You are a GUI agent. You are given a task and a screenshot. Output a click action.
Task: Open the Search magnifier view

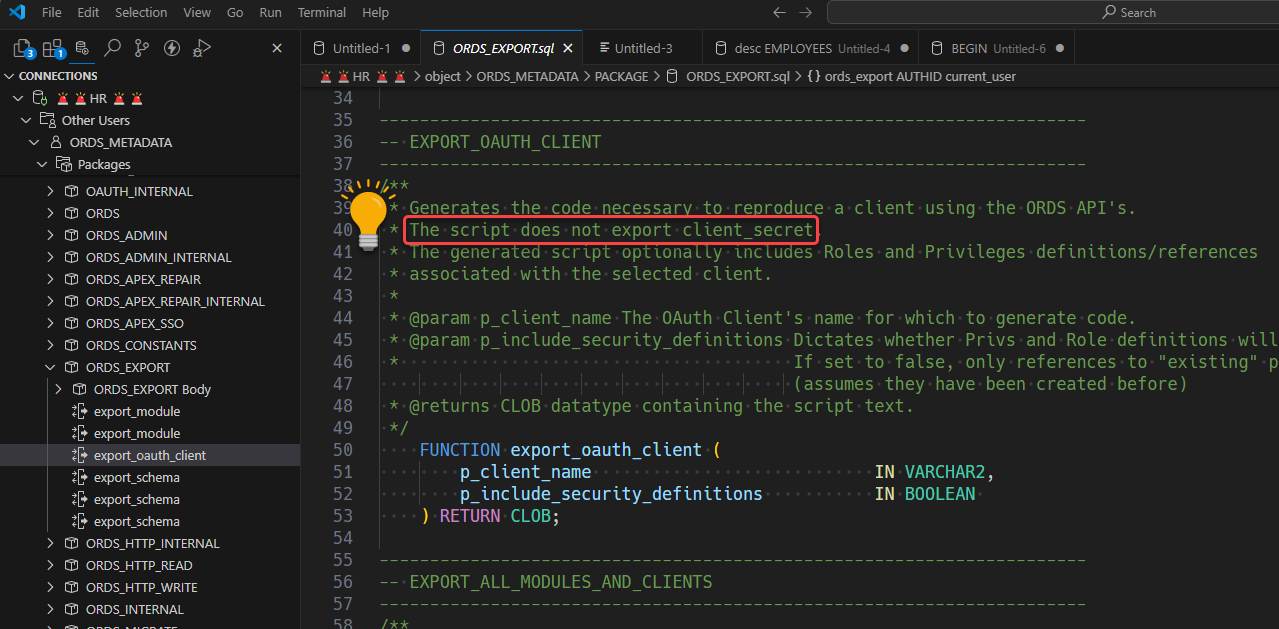pos(112,48)
